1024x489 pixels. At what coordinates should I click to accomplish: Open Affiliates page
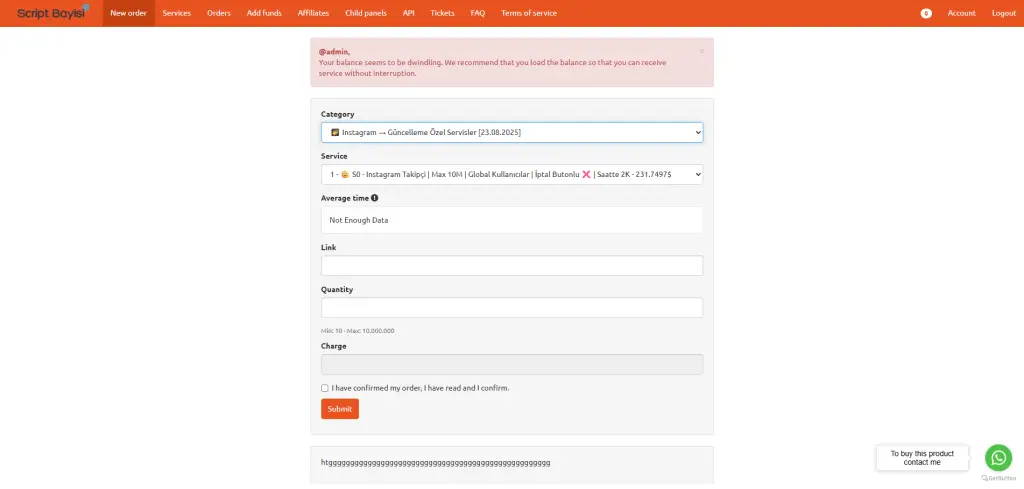point(313,13)
